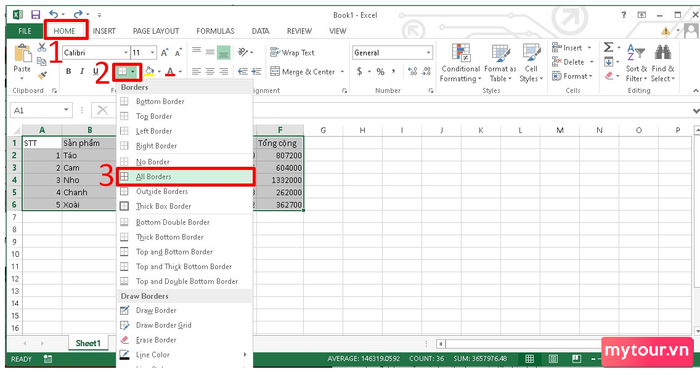Open Format as Table gallery
Image resolution: width=700 pixels, height=375 pixels.
coord(500,63)
